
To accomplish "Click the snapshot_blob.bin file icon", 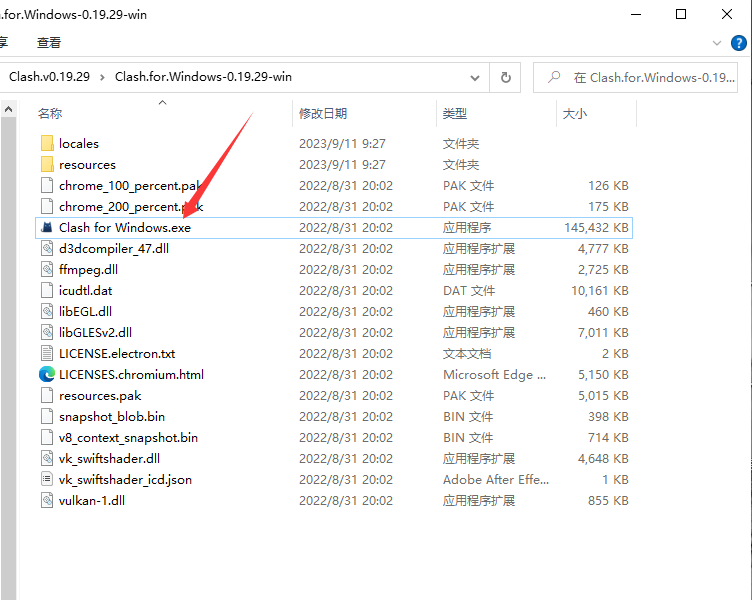I will point(47,416).
